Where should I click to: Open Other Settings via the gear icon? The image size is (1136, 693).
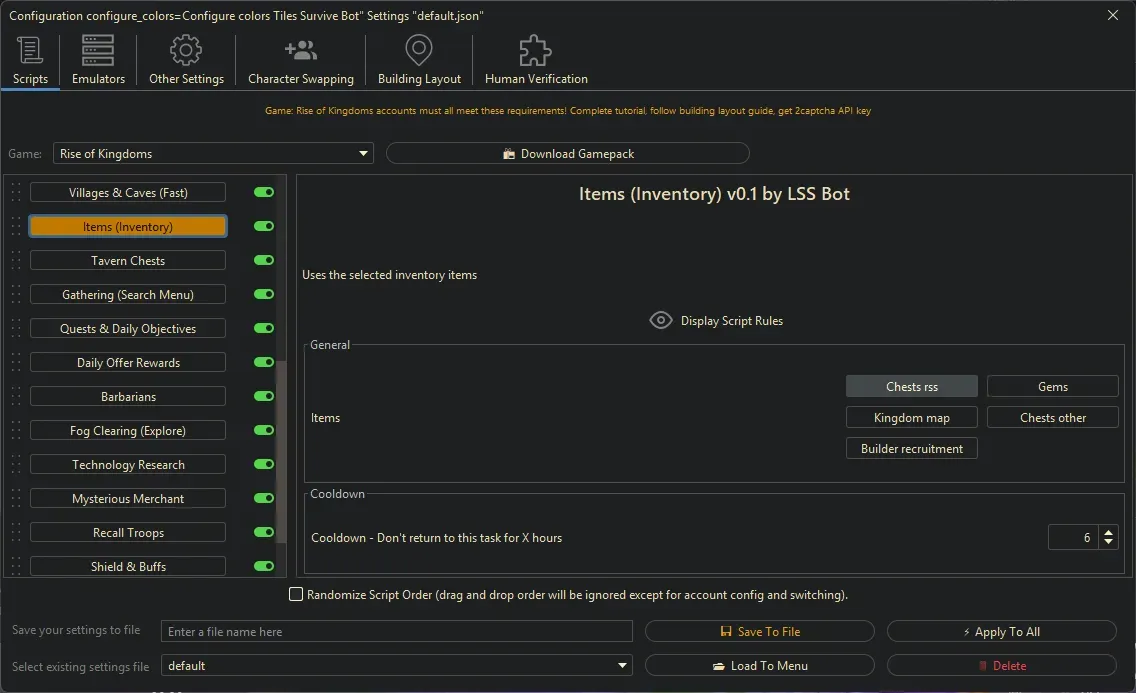[185, 50]
